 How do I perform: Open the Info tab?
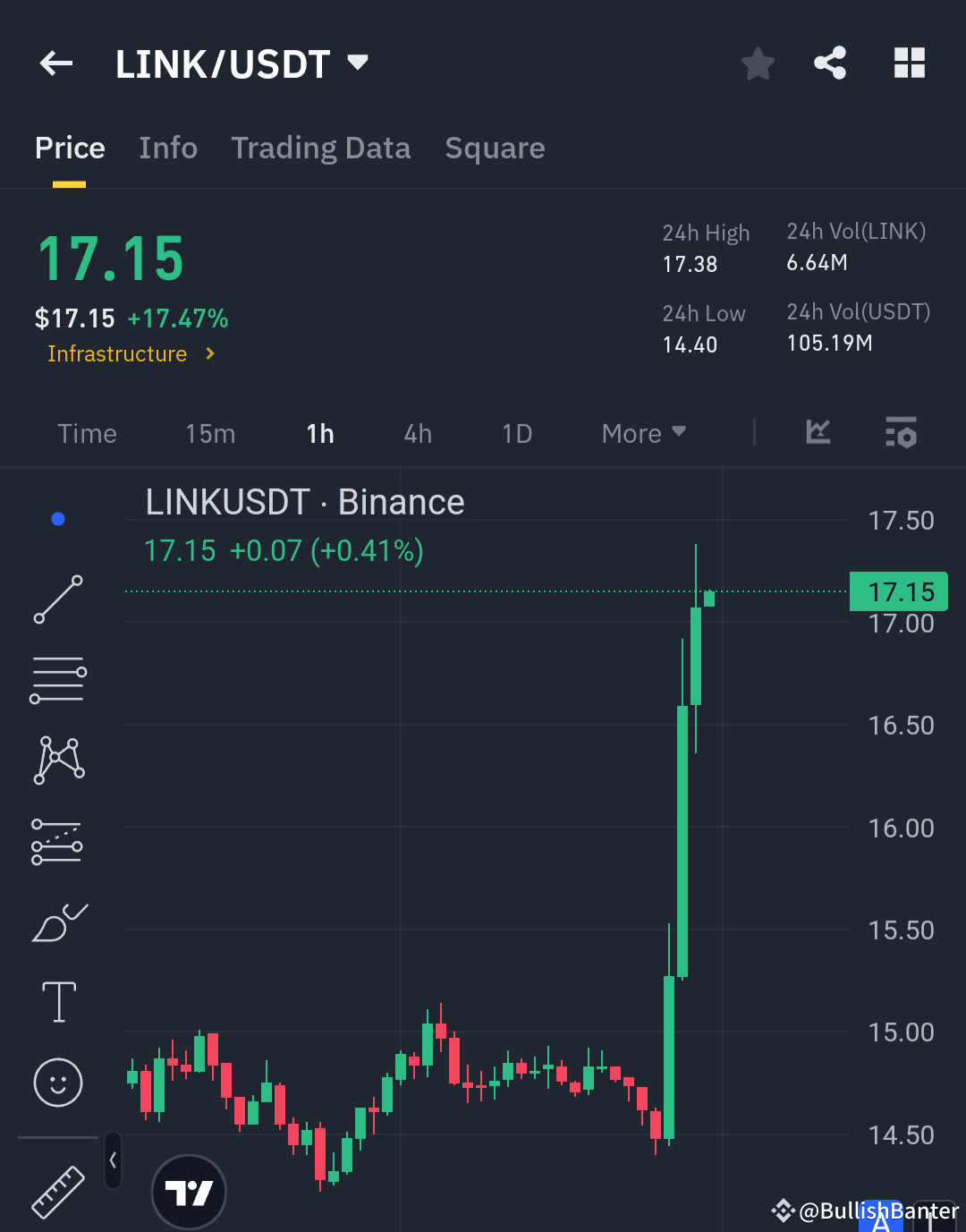coord(168,148)
